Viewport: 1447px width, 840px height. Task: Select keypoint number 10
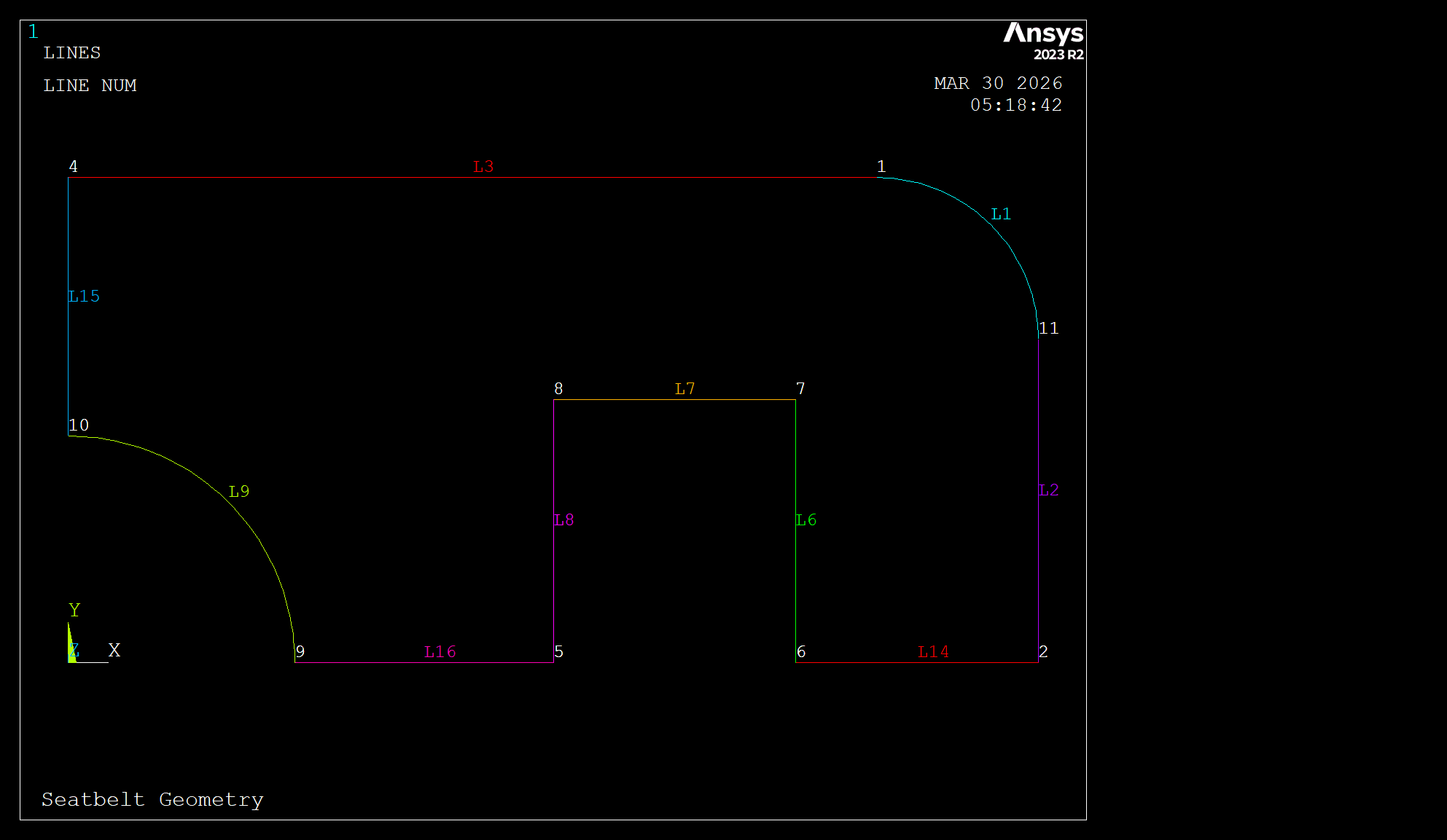point(79,425)
